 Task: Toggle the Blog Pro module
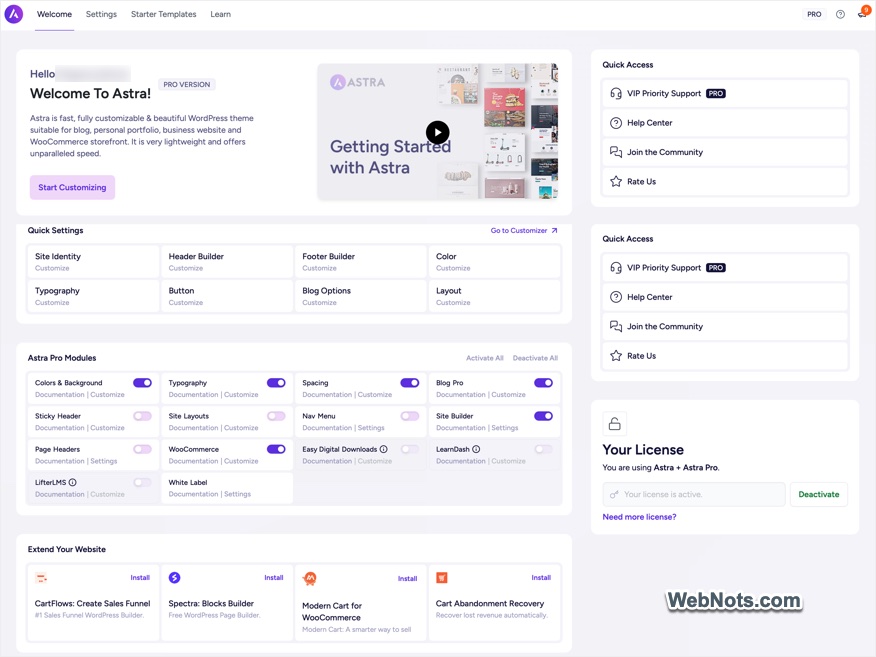coord(544,383)
